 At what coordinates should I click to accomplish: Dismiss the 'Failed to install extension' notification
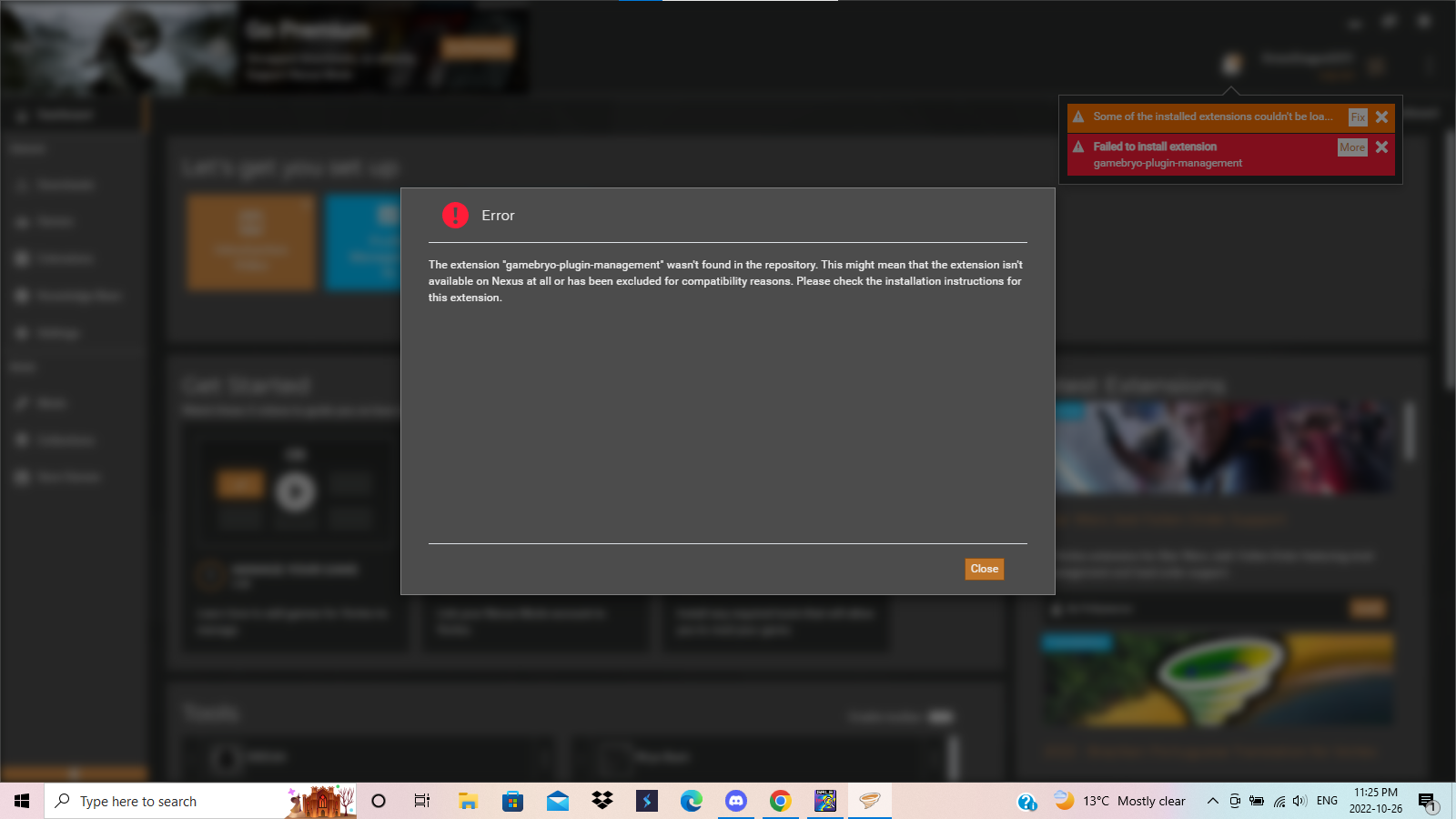pos(1381,147)
